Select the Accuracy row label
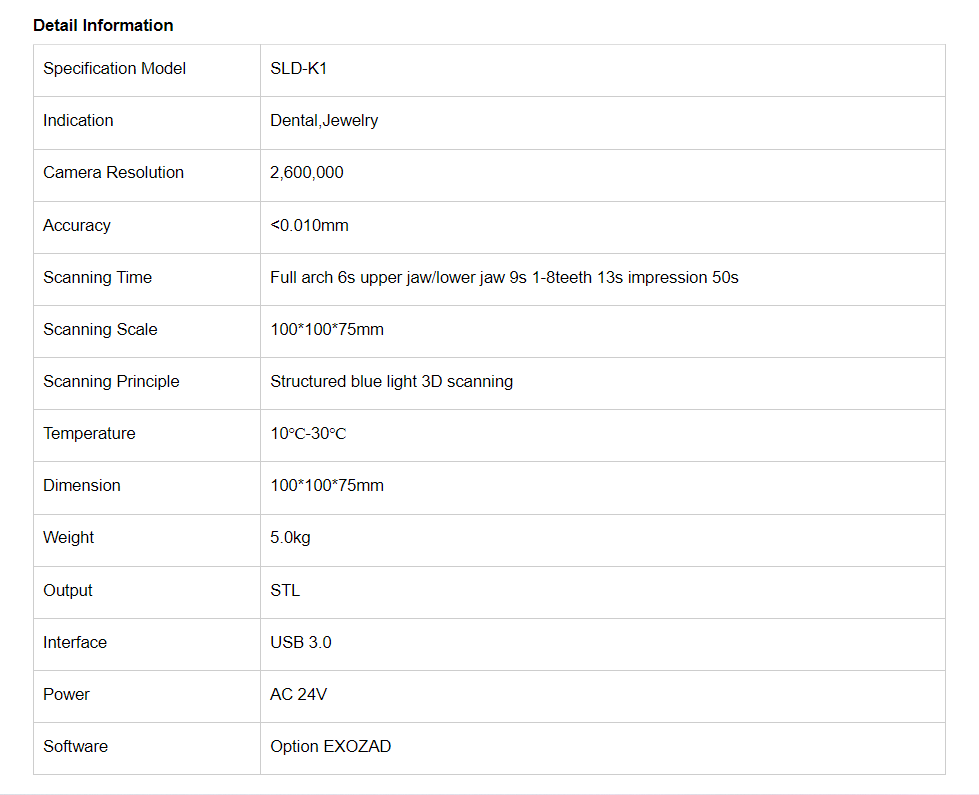The width and height of the screenshot is (979, 795). pos(76,226)
